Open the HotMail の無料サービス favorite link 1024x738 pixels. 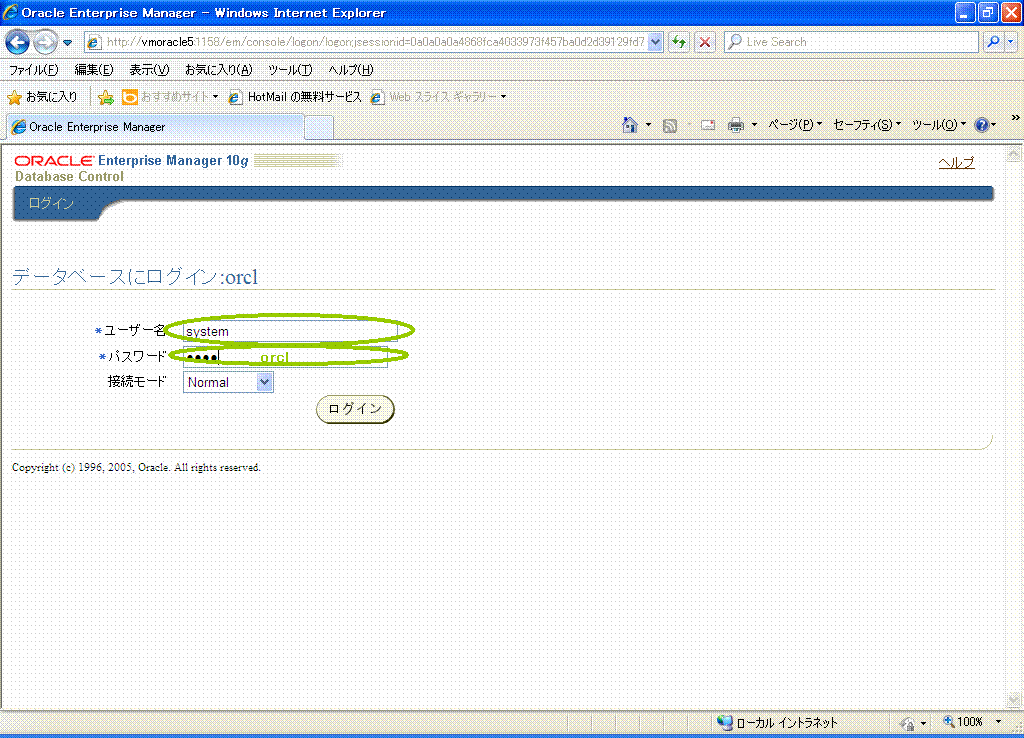click(295, 97)
